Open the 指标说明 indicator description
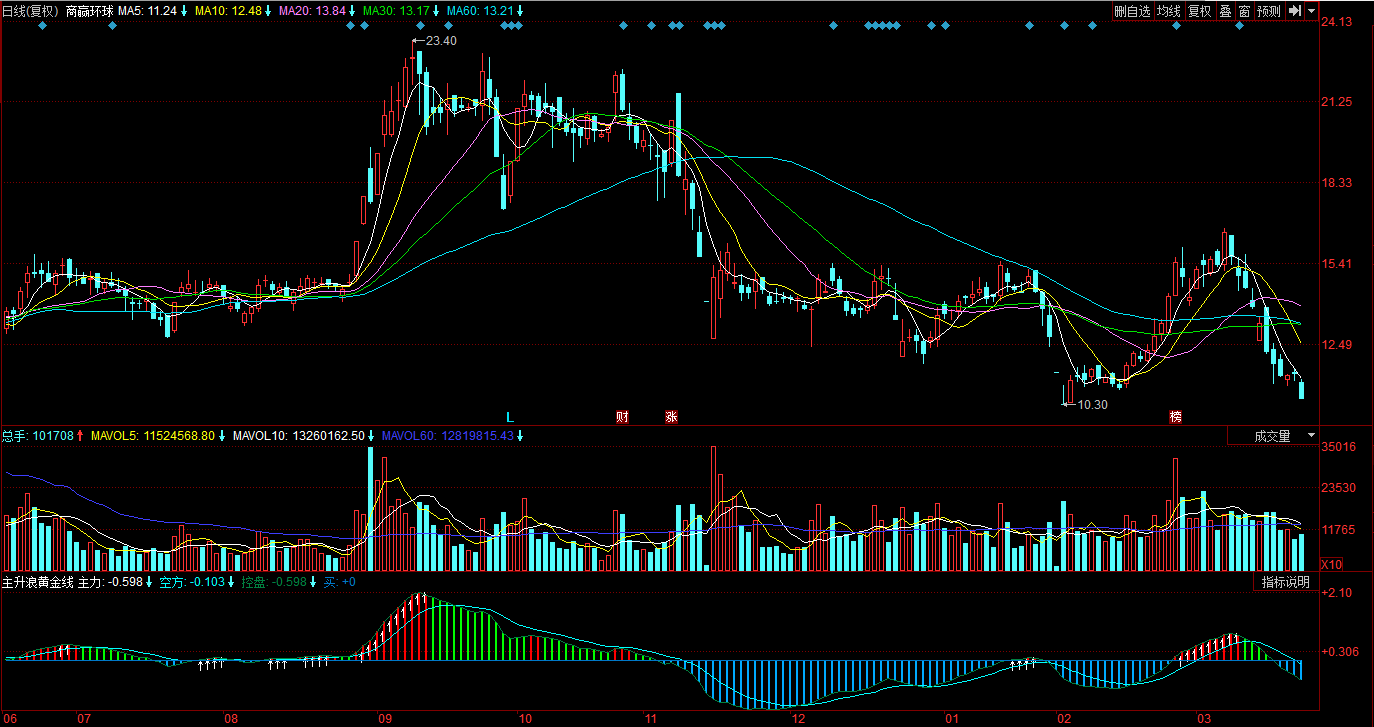Image resolution: width=1374 pixels, height=727 pixels. [x=1285, y=582]
